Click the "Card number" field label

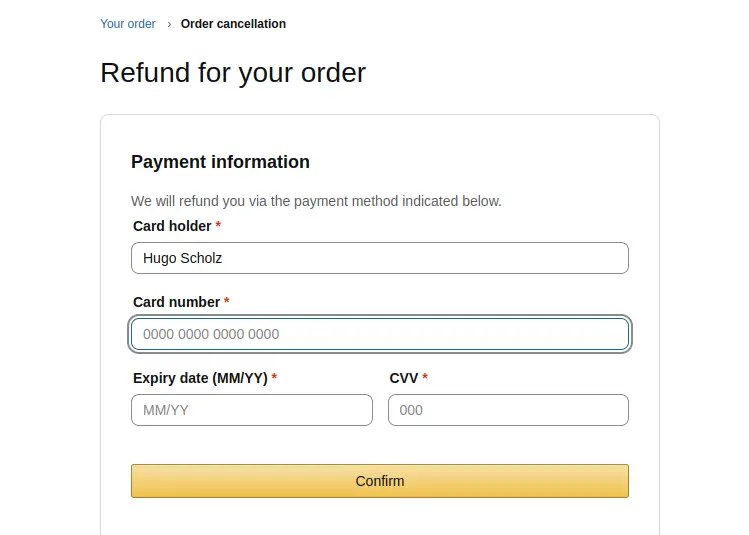click(x=176, y=302)
